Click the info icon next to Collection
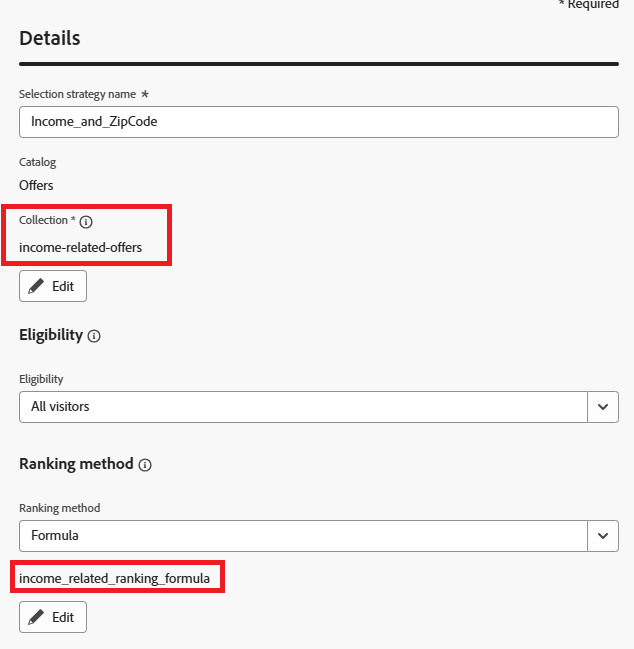The height and width of the screenshot is (649, 634). coord(86,221)
